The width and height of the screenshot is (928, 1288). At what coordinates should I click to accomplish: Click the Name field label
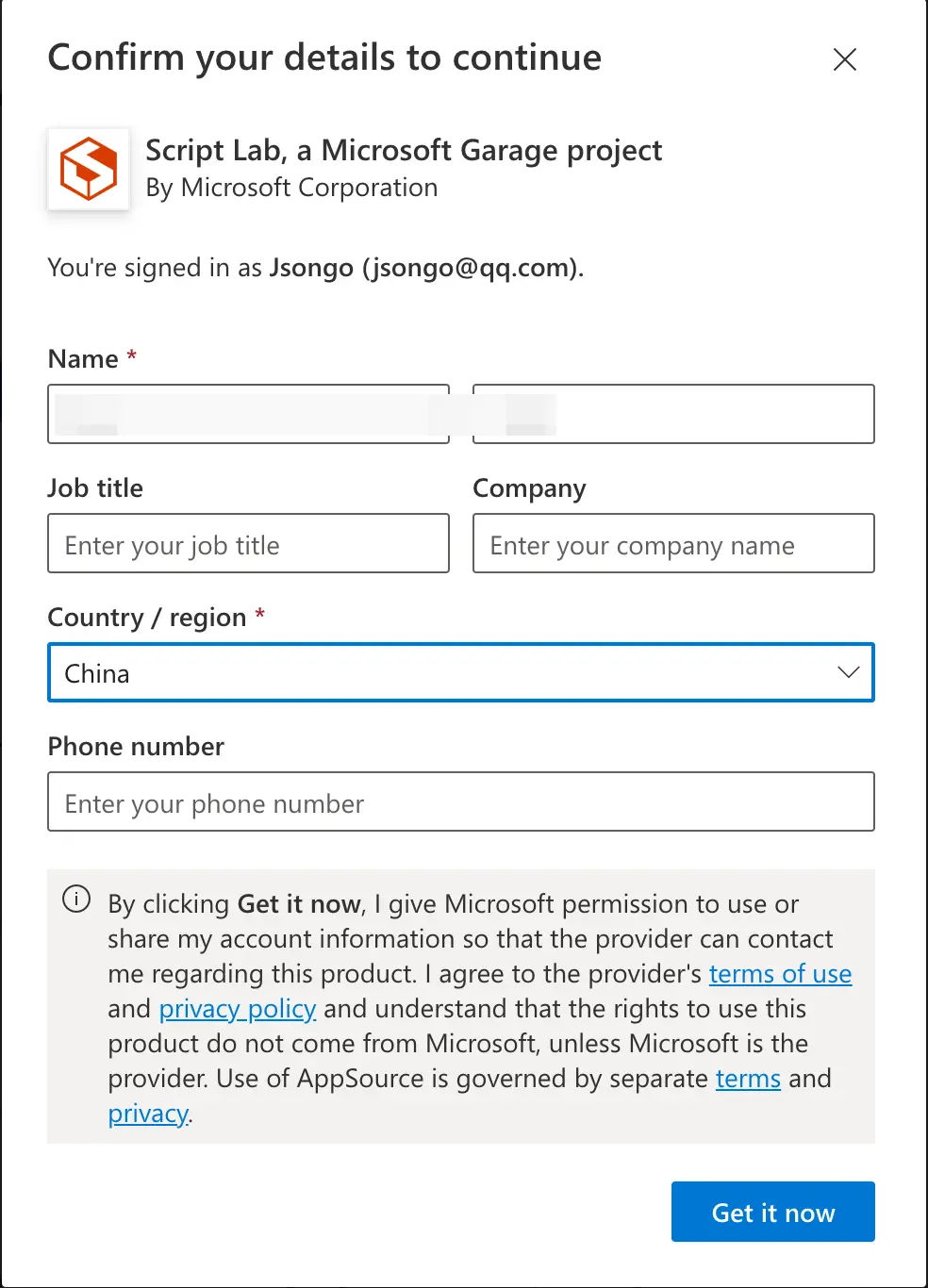pyautogui.click(x=83, y=359)
